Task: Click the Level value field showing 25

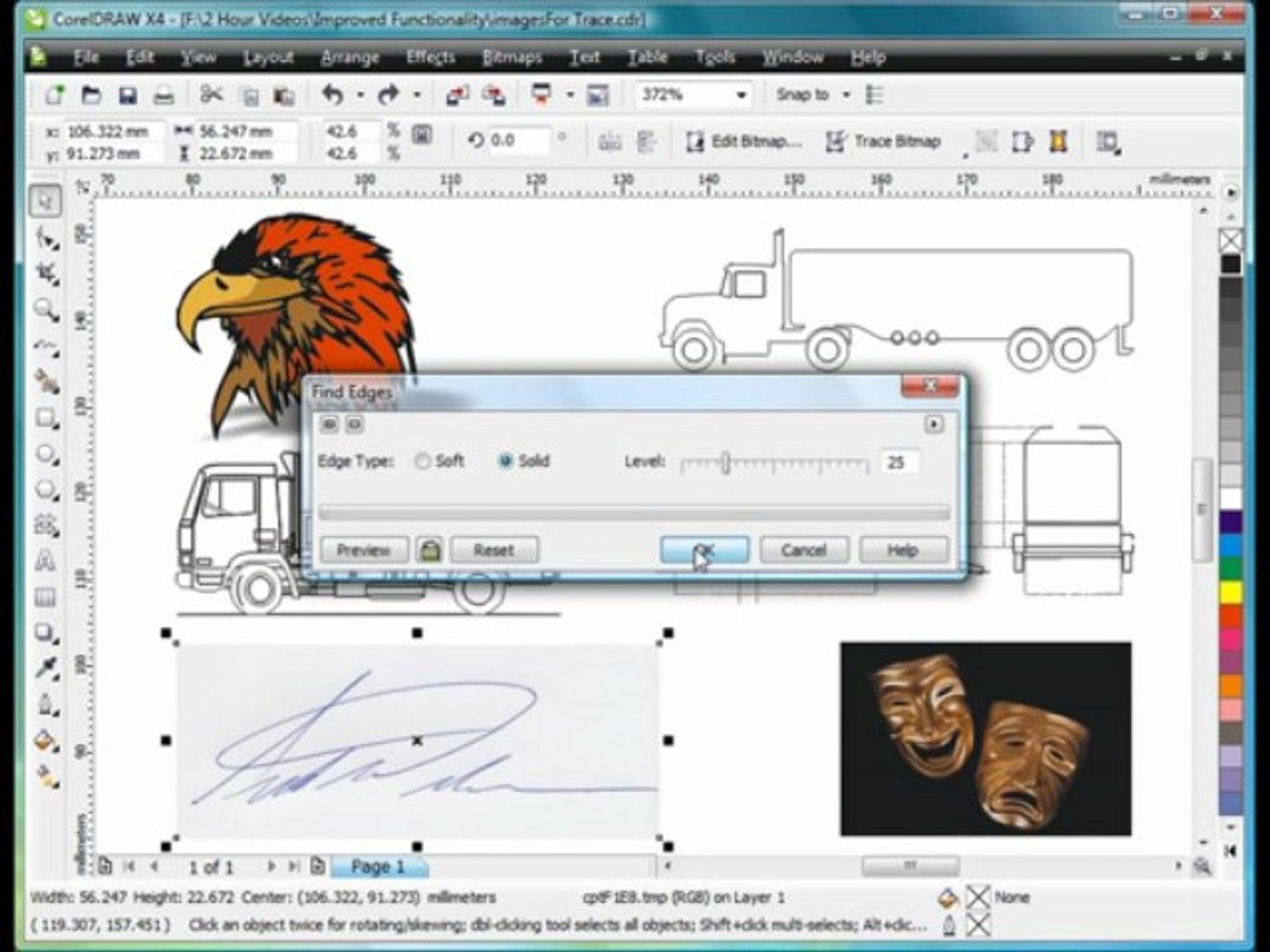Action: (x=899, y=462)
